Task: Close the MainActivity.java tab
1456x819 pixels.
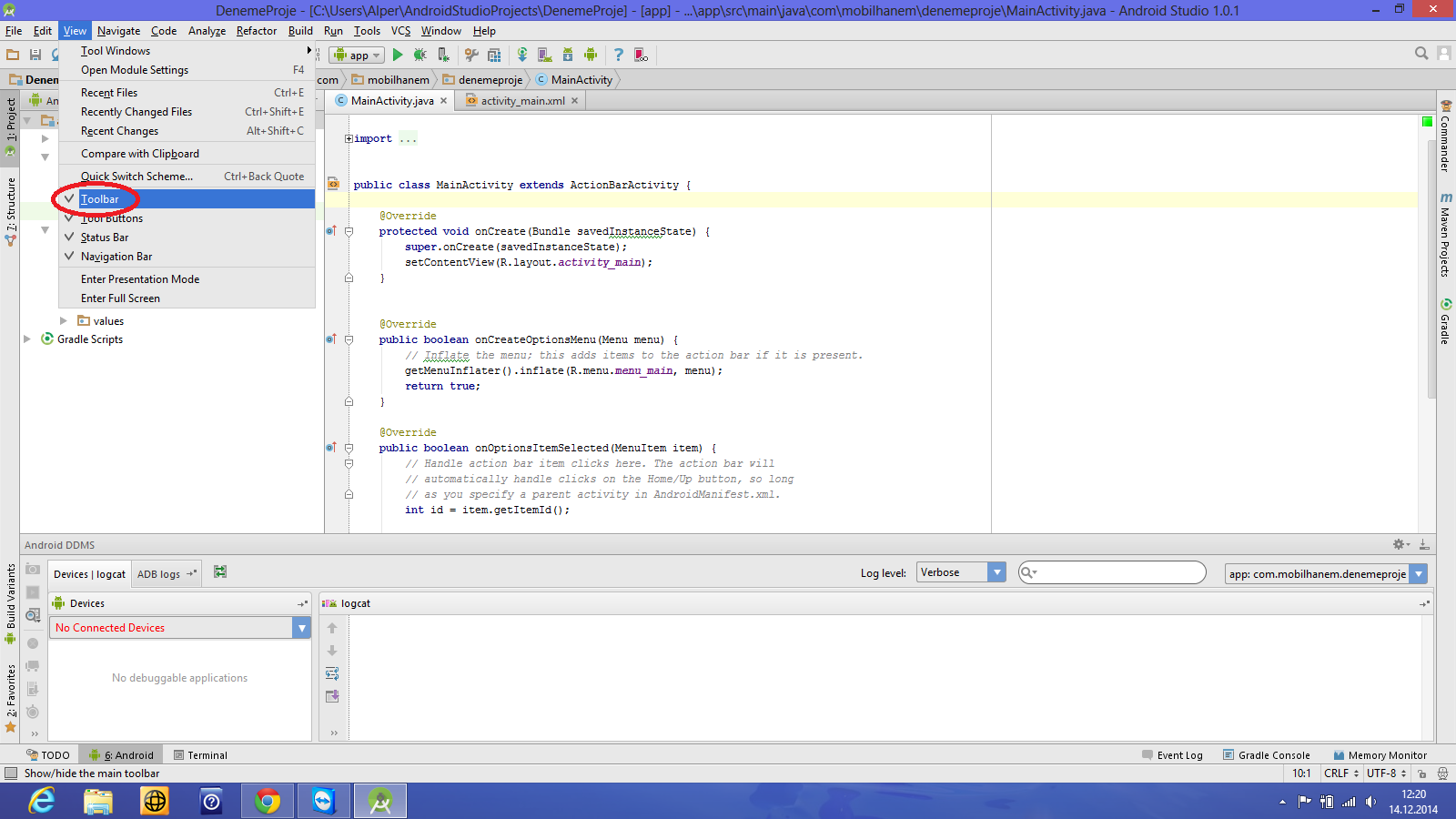Action: coord(444,101)
